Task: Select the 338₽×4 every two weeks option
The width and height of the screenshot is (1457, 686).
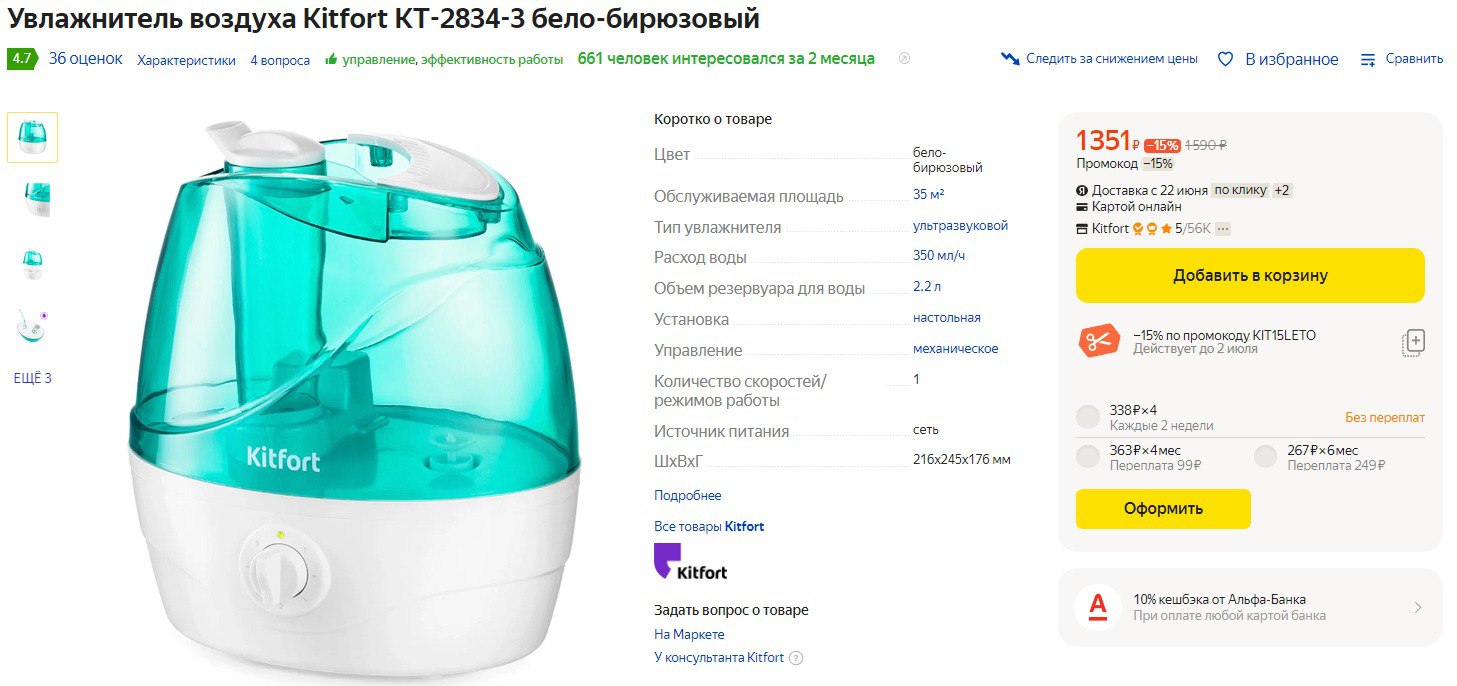Action: [x=1088, y=417]
